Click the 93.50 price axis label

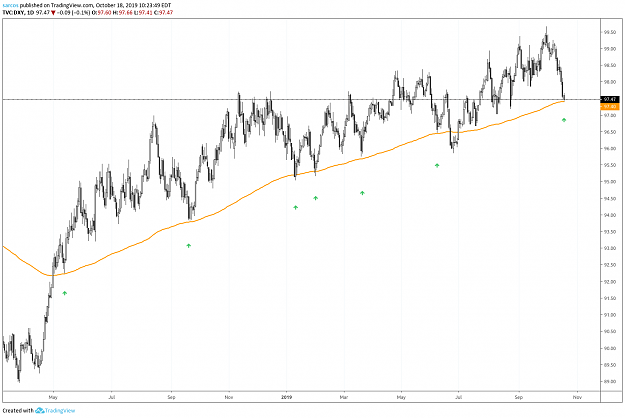(609, 232)
